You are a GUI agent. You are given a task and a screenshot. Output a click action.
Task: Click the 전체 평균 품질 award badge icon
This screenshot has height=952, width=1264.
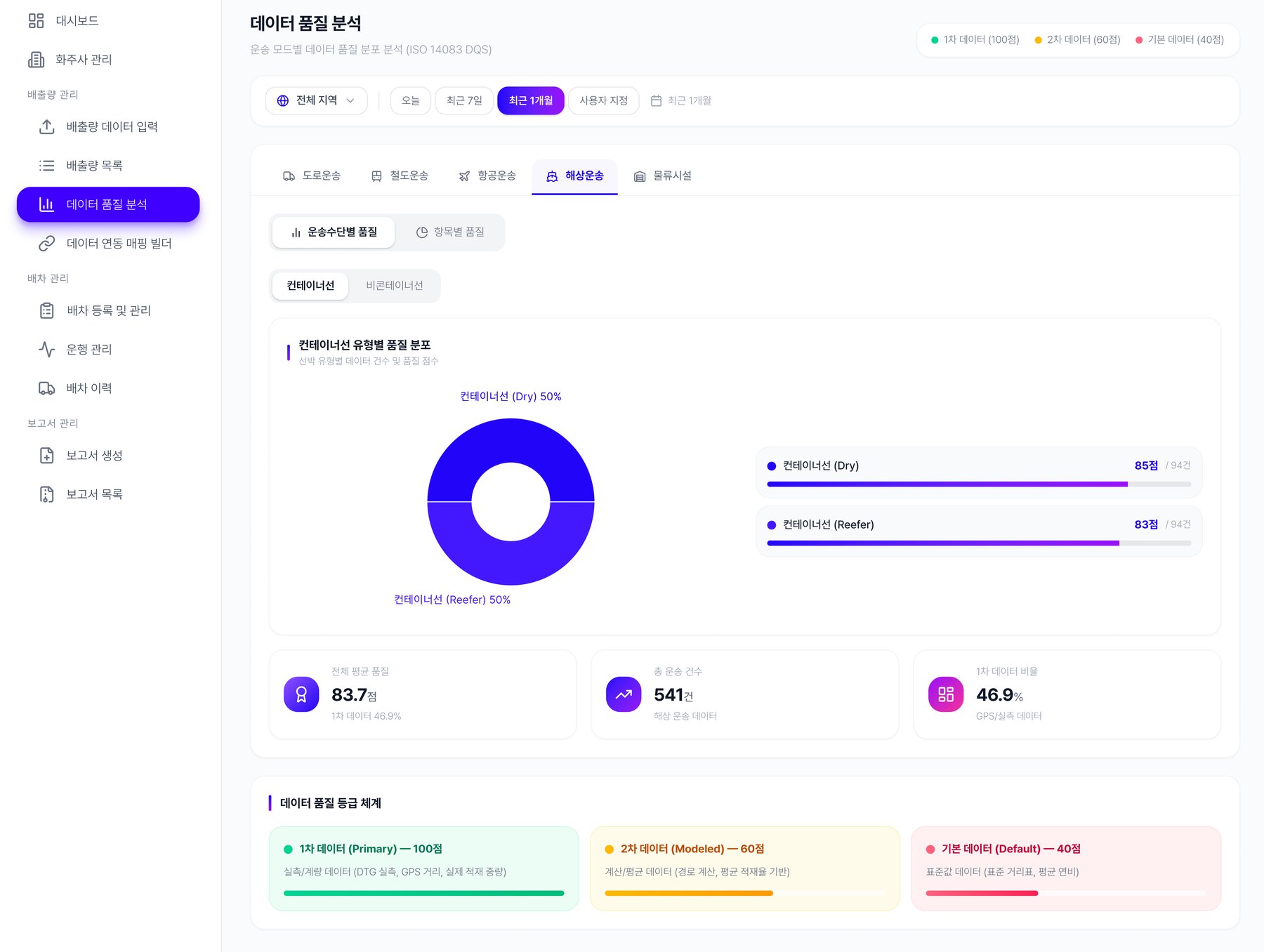[x=301, y=694]
